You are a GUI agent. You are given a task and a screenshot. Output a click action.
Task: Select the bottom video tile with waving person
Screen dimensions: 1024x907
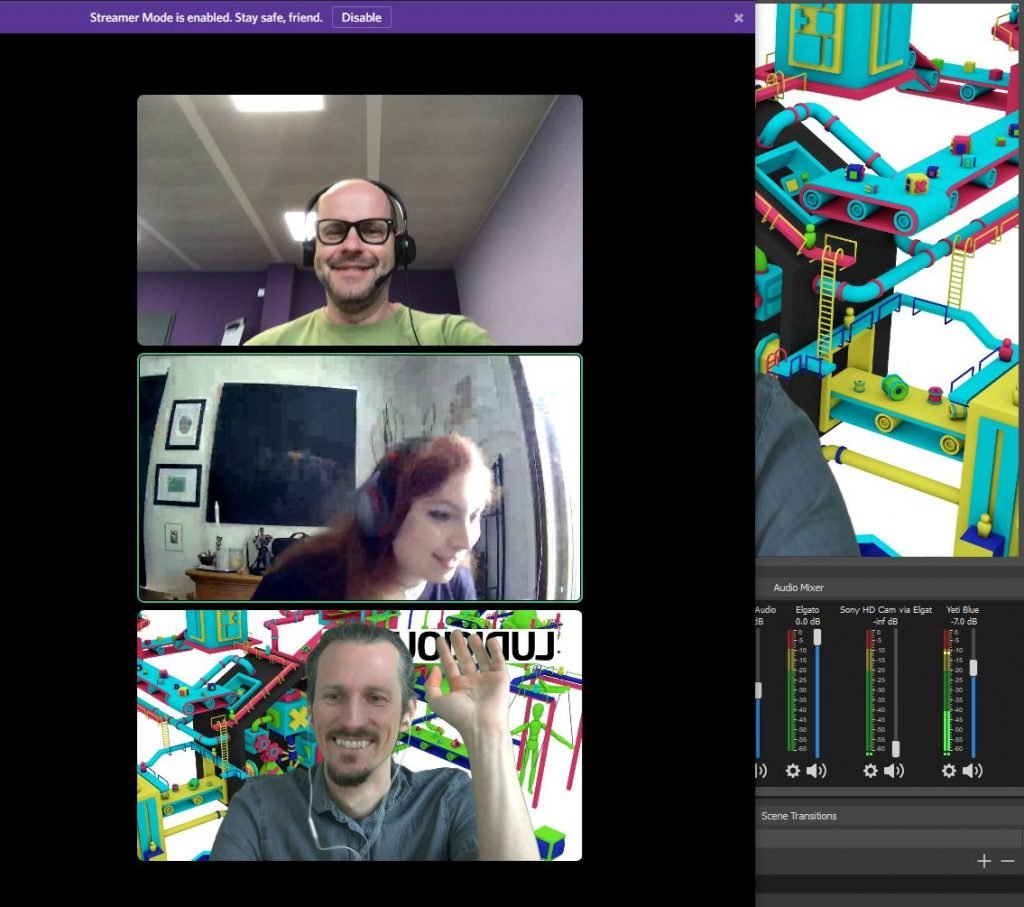coord(359,735)
